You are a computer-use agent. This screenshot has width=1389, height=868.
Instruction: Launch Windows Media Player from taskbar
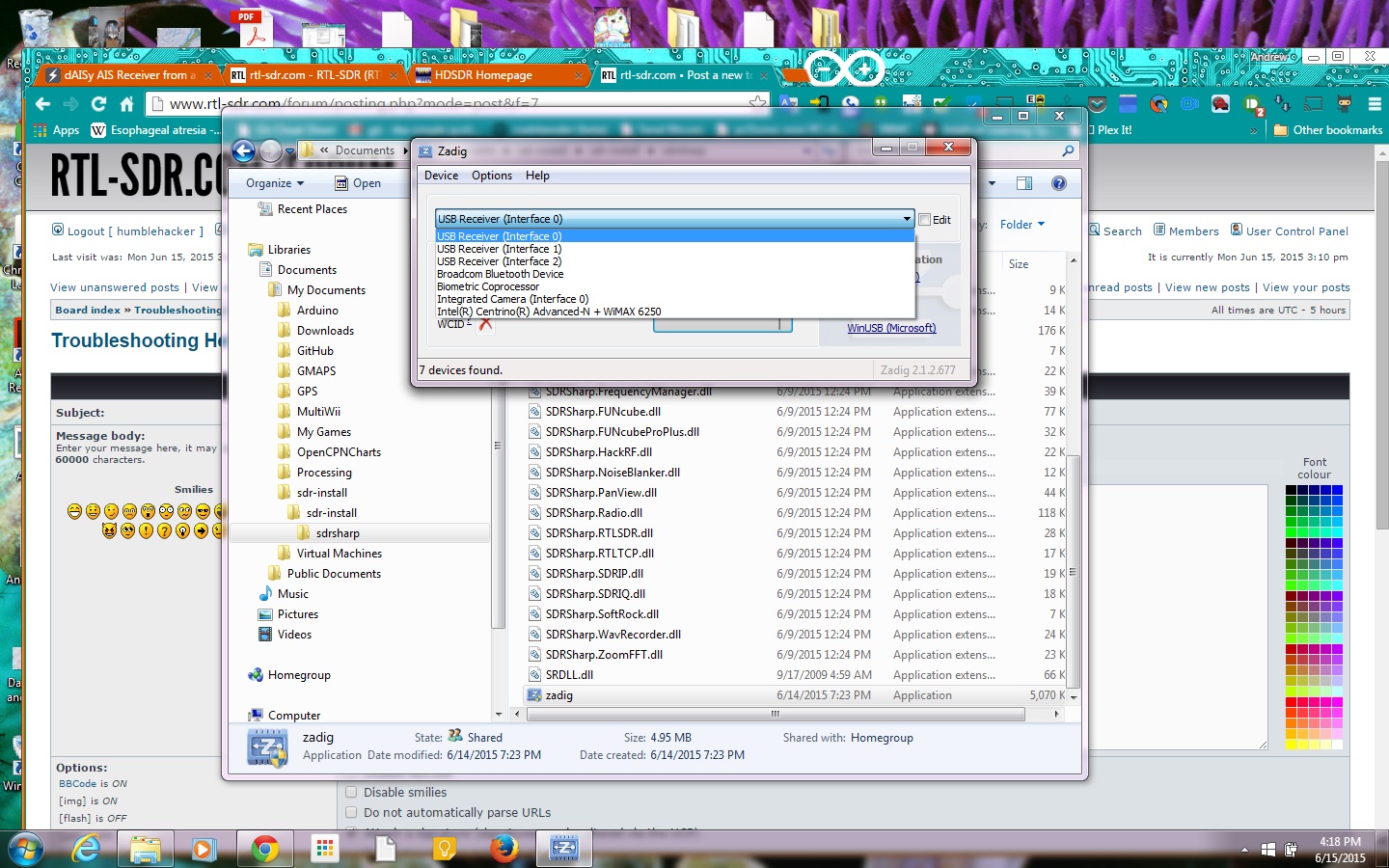click(x=204, y=849)
